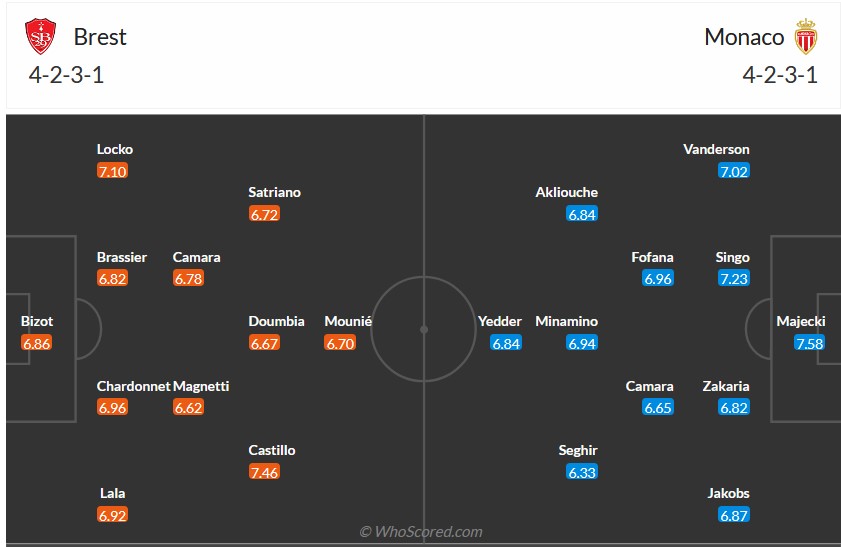Click Castillo's 7.46 rating badge
Screen dimensions: 841x547
(264, 472)
